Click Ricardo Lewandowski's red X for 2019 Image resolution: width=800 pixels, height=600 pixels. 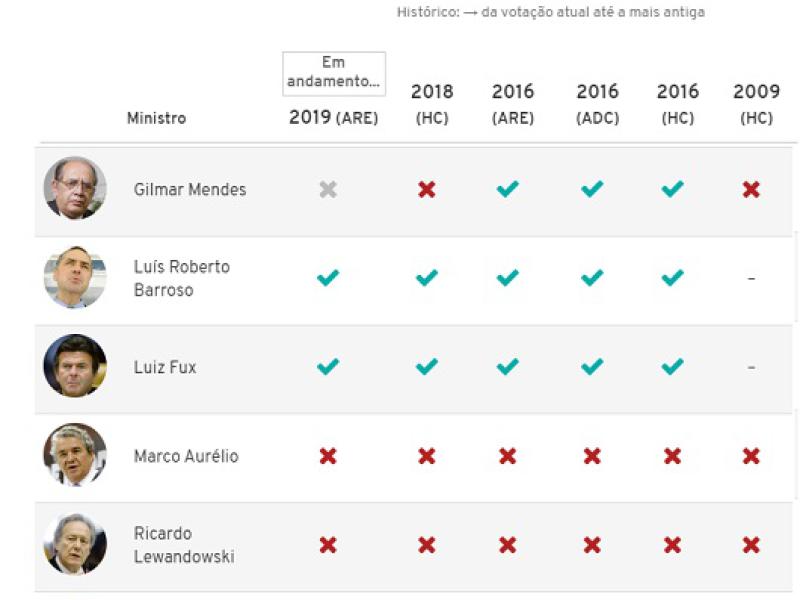pyautogui.click(x=328, y=545)
